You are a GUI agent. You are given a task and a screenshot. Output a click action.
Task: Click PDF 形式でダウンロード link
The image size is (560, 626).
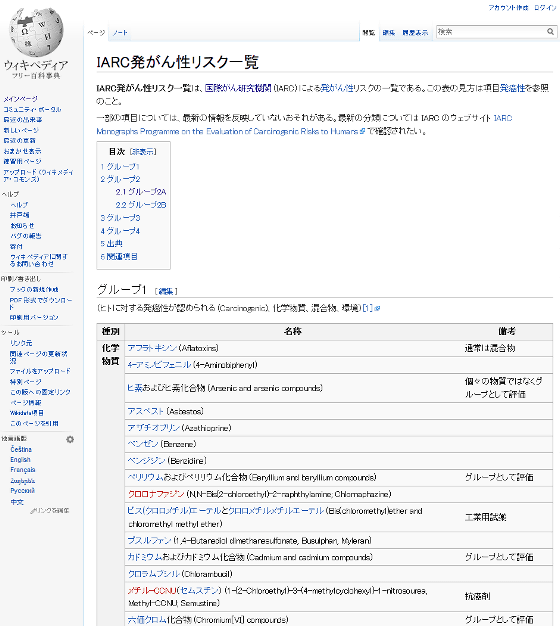(x=41, y=303)
